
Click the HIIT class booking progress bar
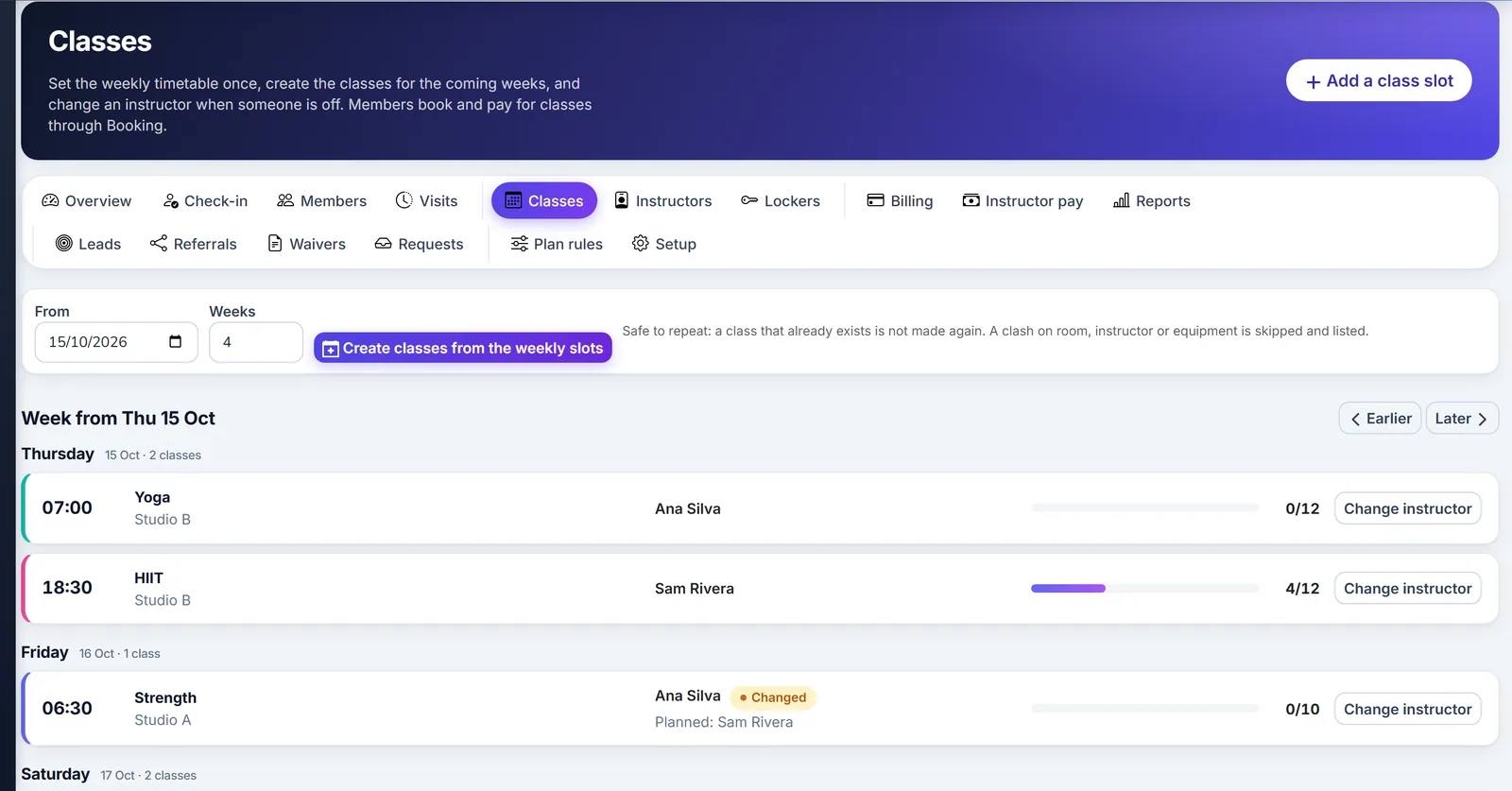[x=1144, y=588]
